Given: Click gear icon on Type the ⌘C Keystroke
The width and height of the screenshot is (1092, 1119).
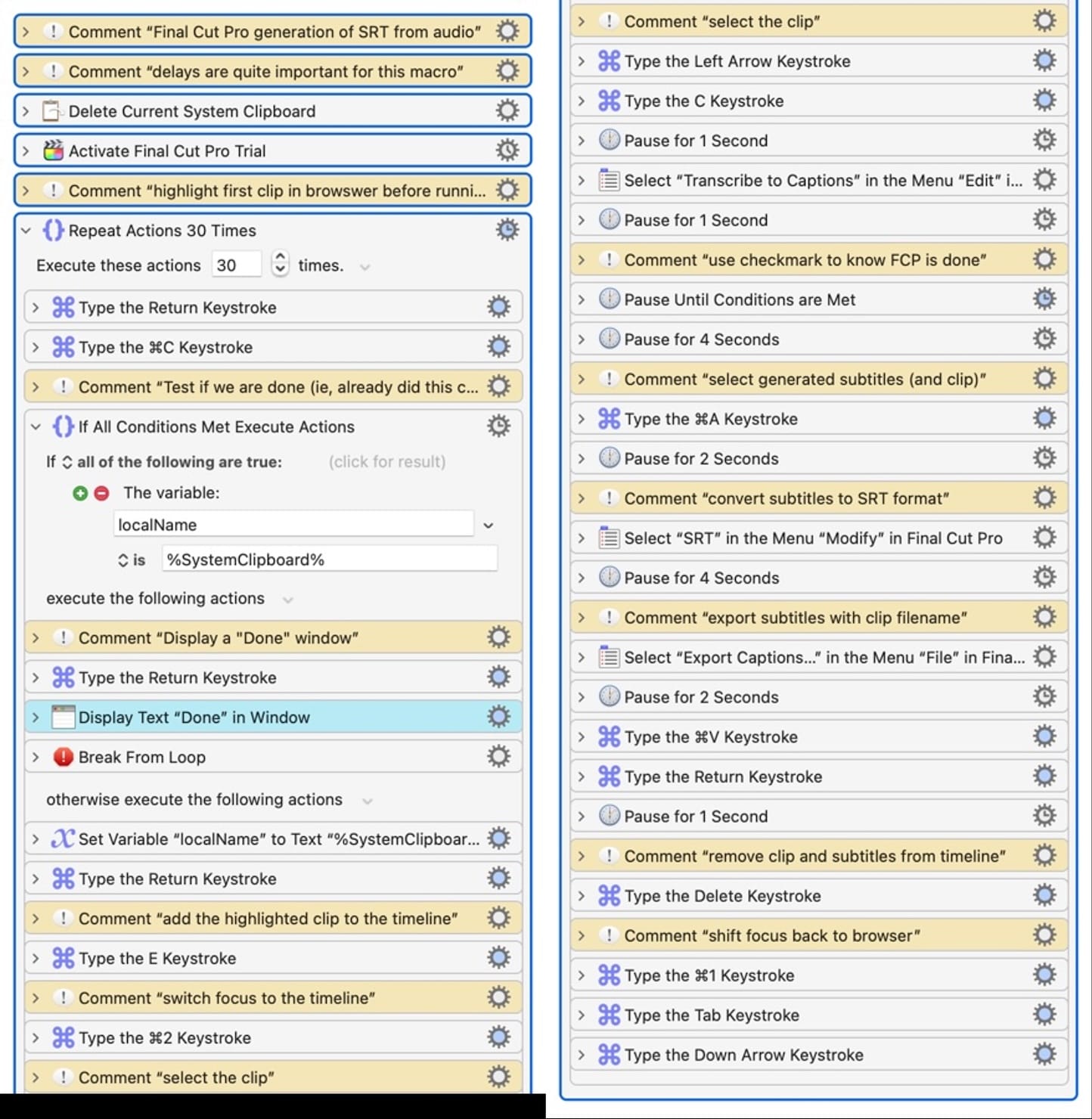Looking at the screenshot, I should pyautogui.click(x=498, y=347).
